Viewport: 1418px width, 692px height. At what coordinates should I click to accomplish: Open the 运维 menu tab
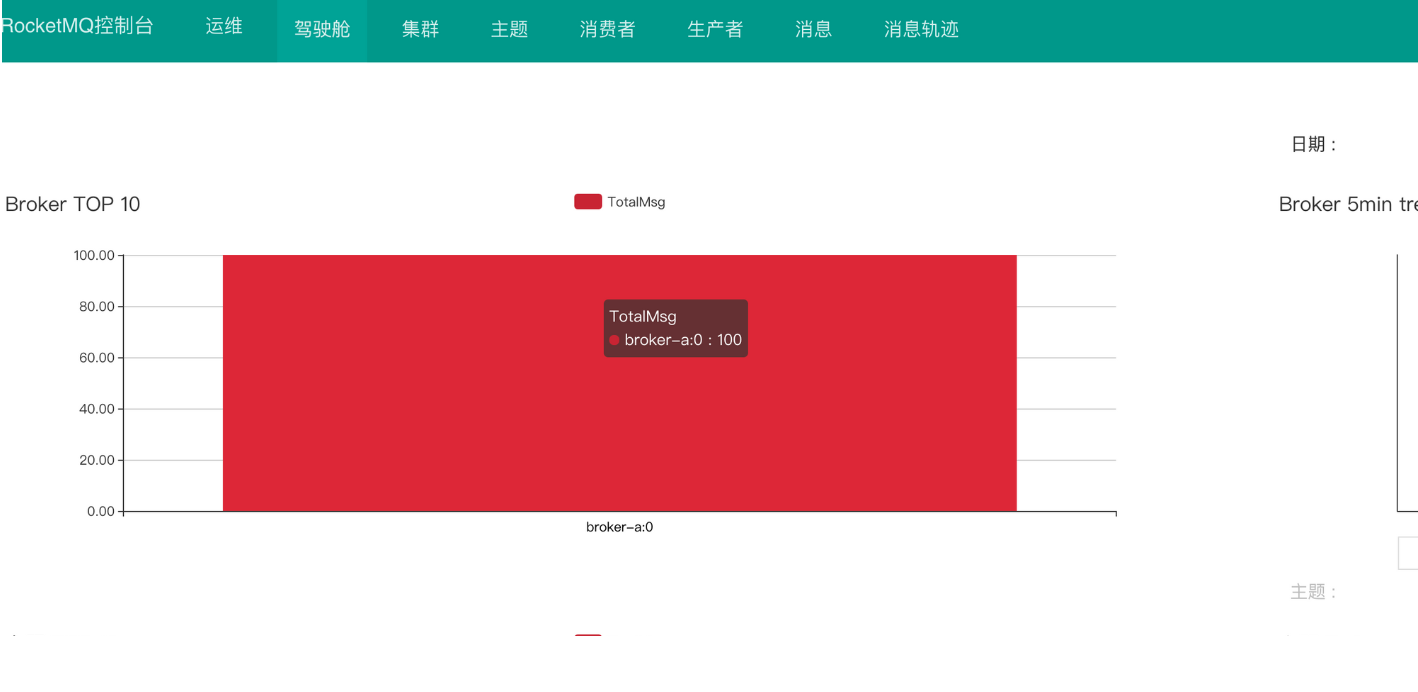pos(224,27)
